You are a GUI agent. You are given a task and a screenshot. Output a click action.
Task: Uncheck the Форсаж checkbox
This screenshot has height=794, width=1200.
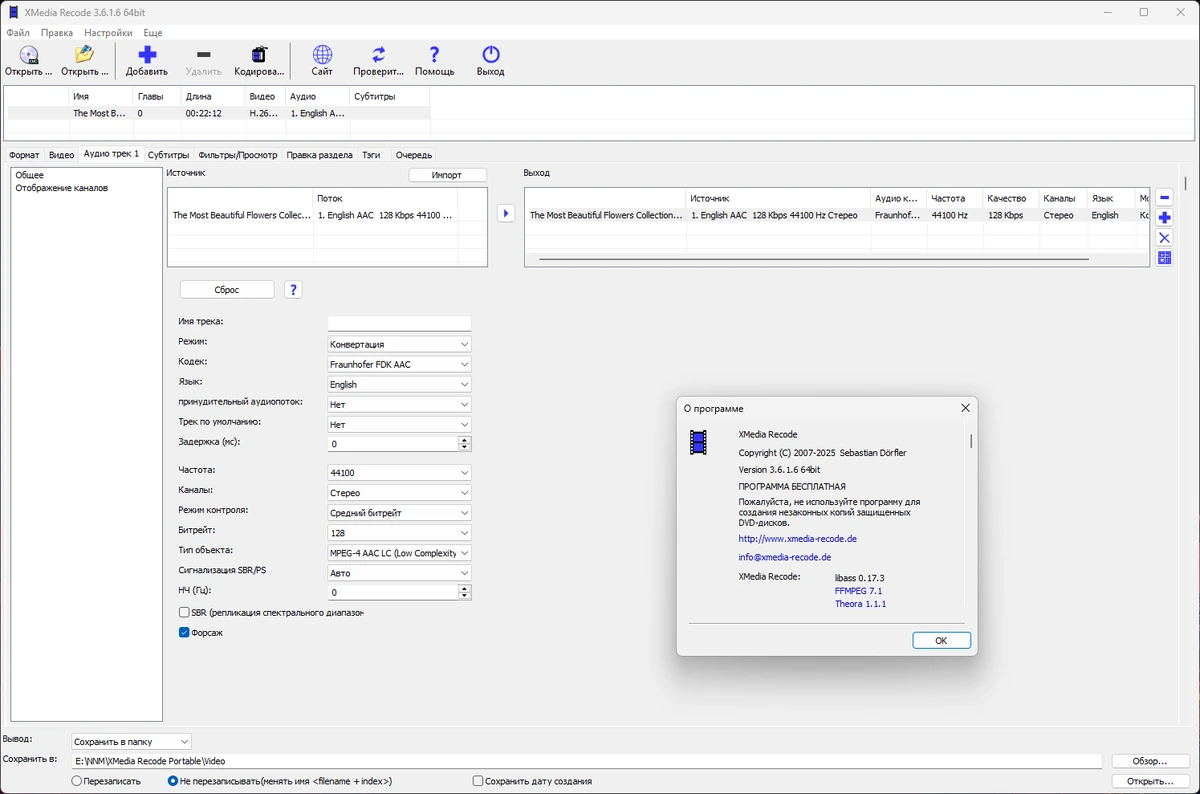184,632
